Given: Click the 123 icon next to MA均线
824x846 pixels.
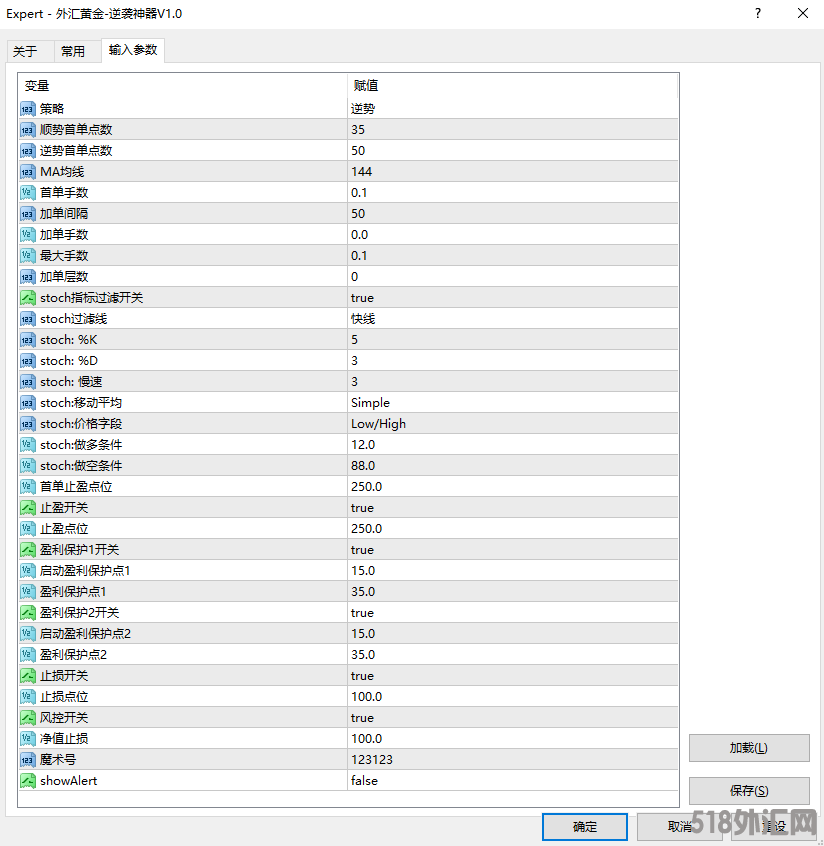Looking at the screenshot, I should pos(27,171).
